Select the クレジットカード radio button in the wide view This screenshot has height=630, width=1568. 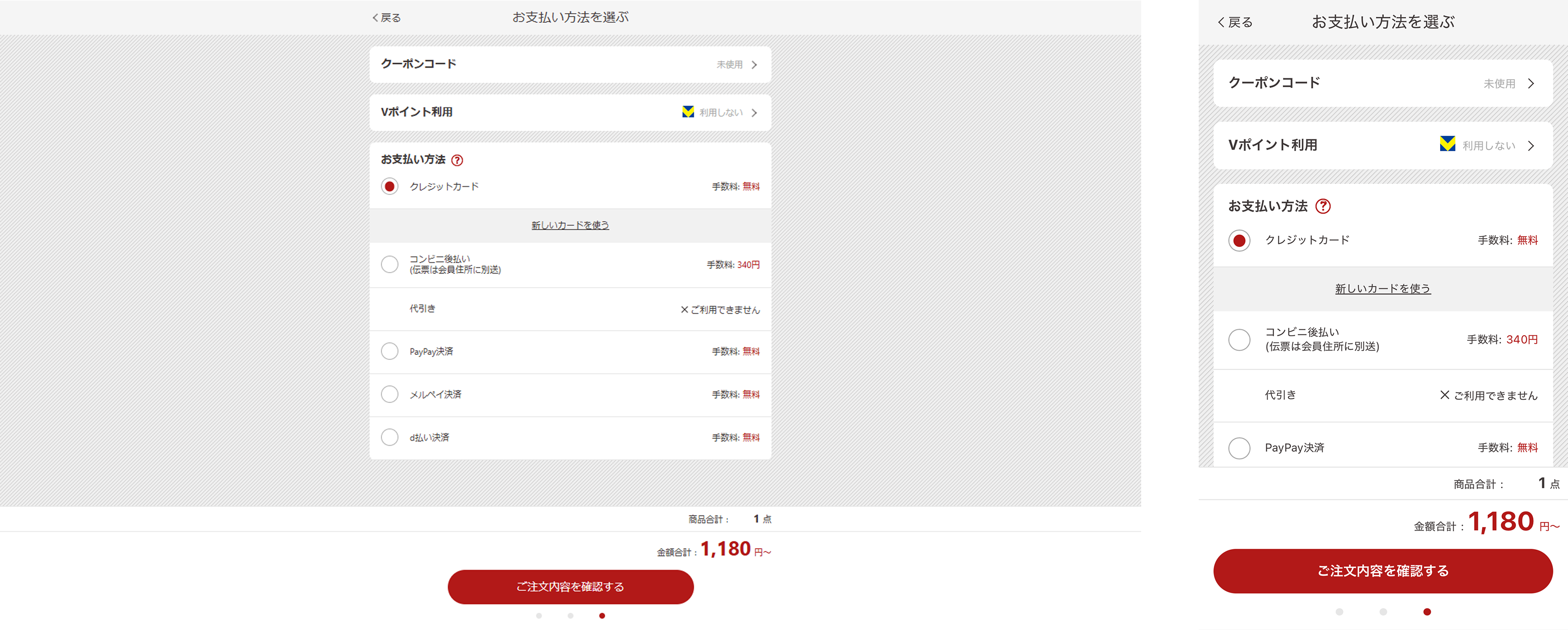click(x=389, y=186)
